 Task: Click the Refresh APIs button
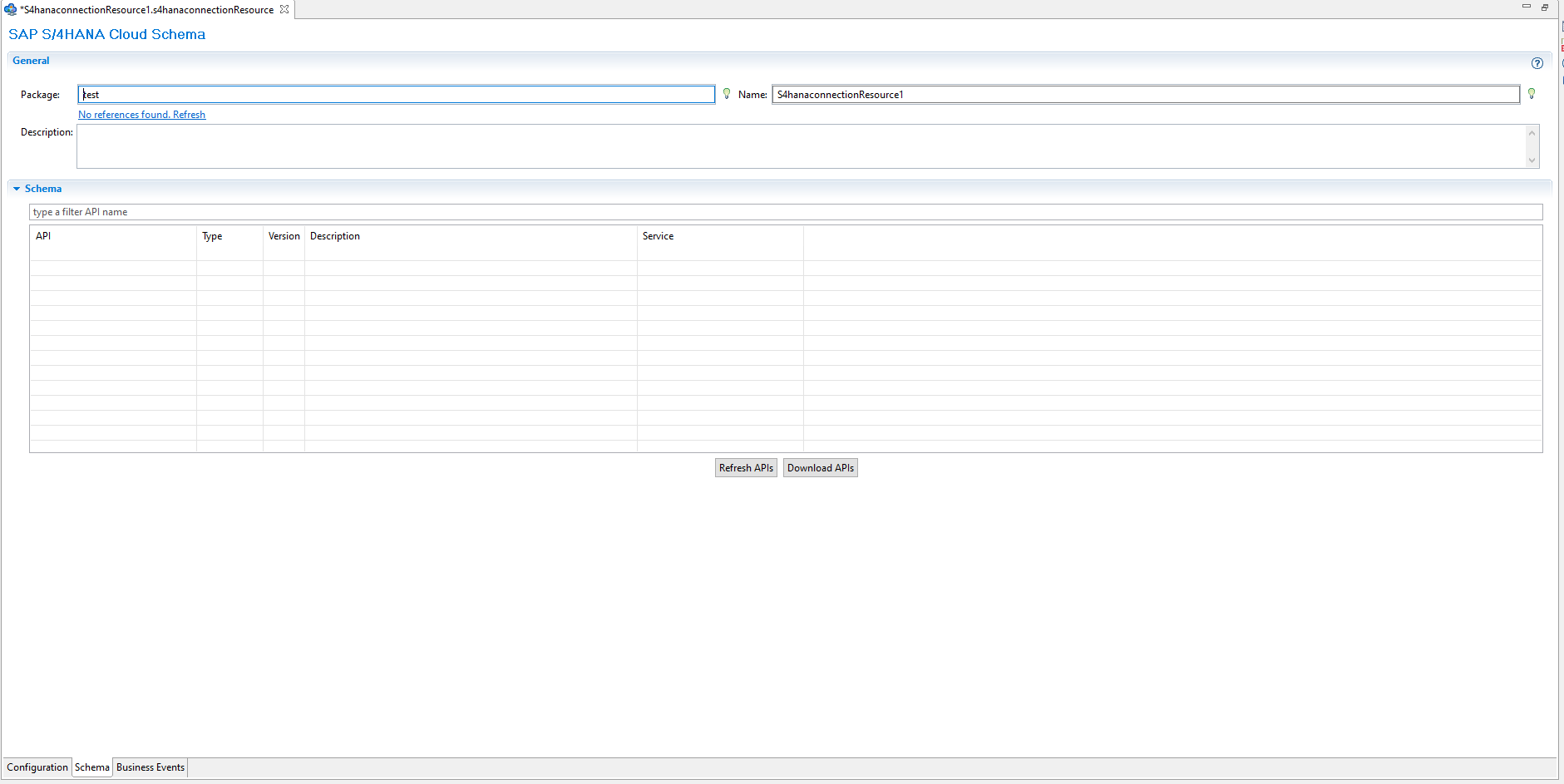746,468
